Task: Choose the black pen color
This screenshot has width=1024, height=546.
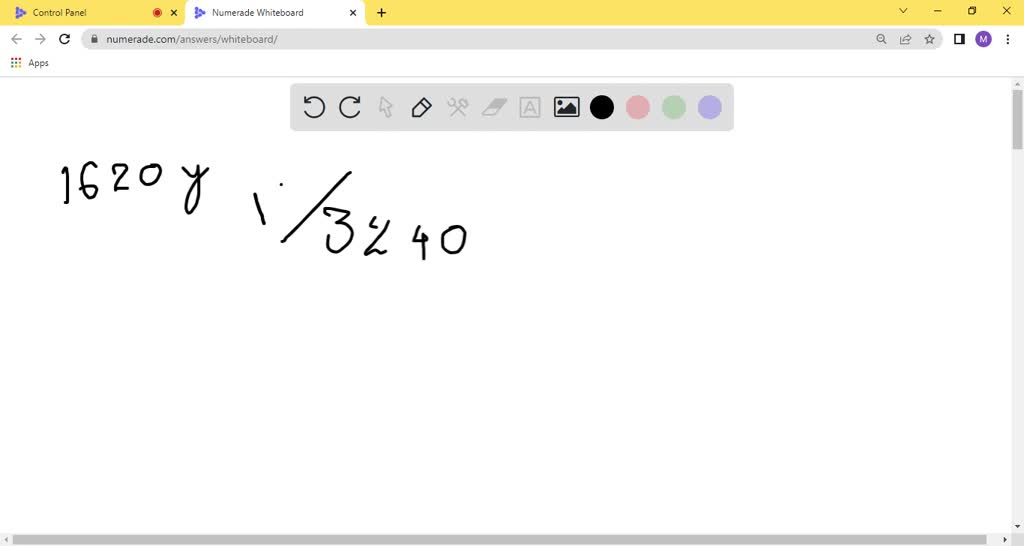Action: click(601, 107)
